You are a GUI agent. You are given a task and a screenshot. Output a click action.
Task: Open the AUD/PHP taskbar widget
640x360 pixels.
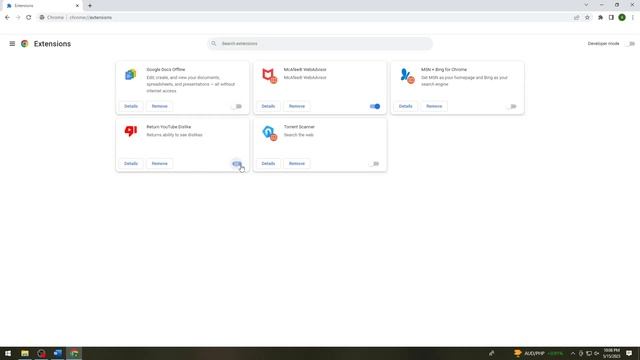(x=539, y=353)
